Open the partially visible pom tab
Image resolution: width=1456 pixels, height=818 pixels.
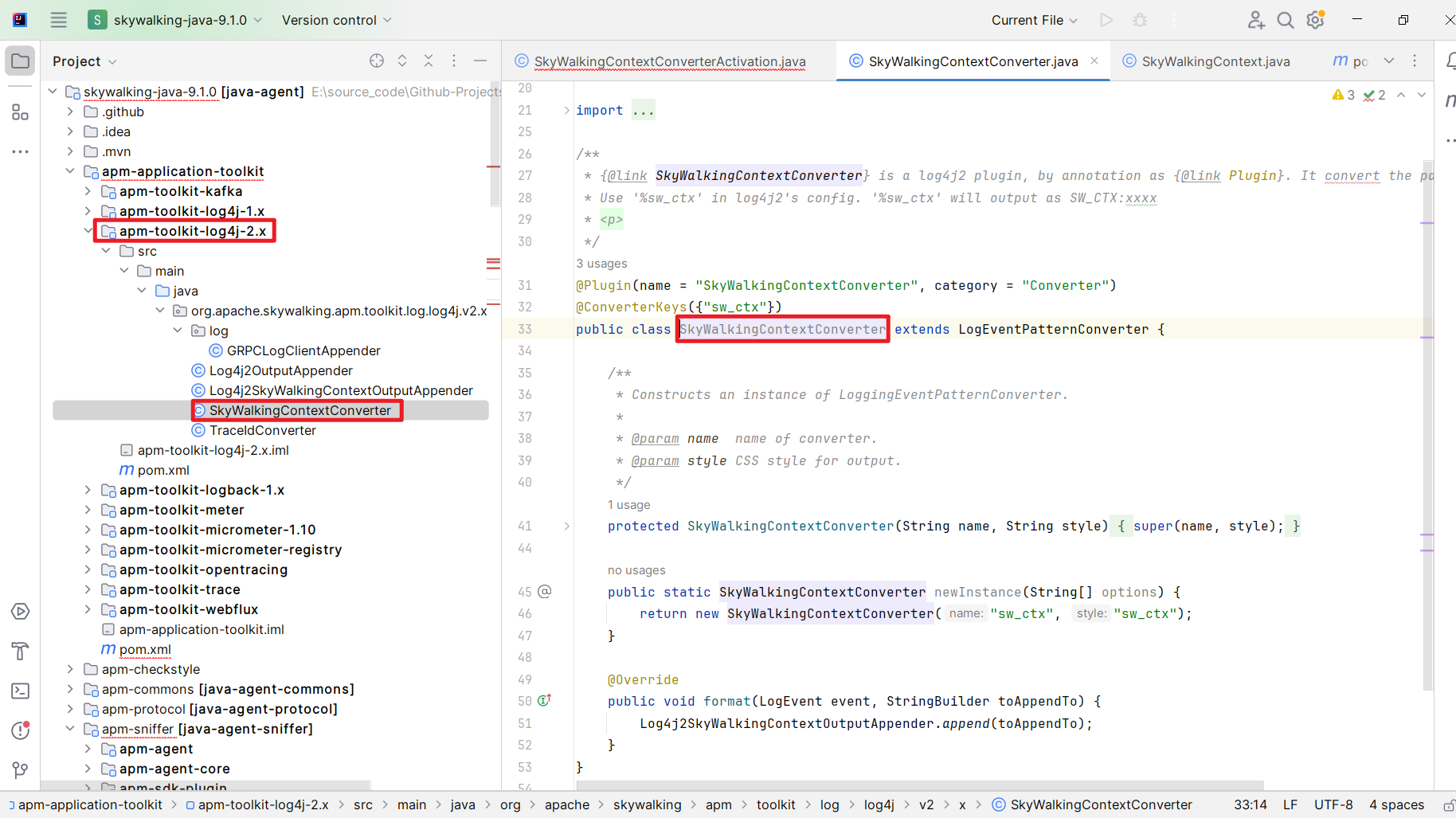(1351, 61)
